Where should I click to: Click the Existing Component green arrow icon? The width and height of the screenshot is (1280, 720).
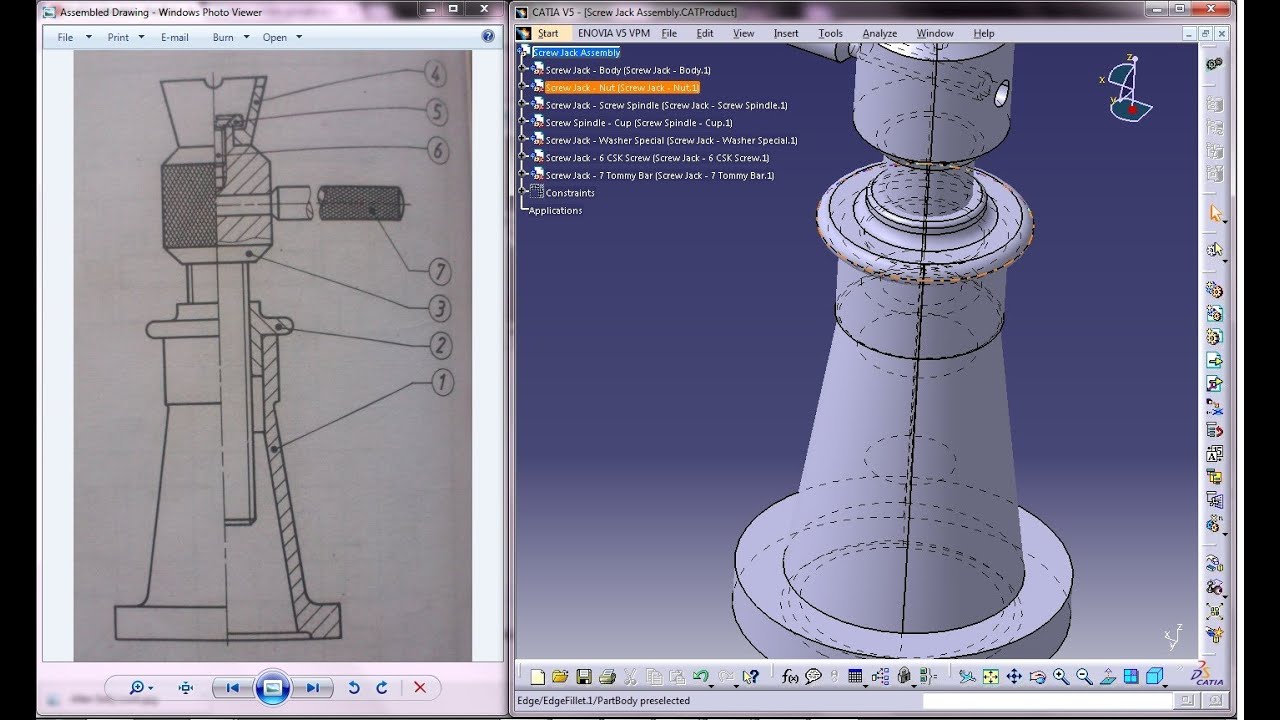pyautogui.click(x=1215, y=360)
